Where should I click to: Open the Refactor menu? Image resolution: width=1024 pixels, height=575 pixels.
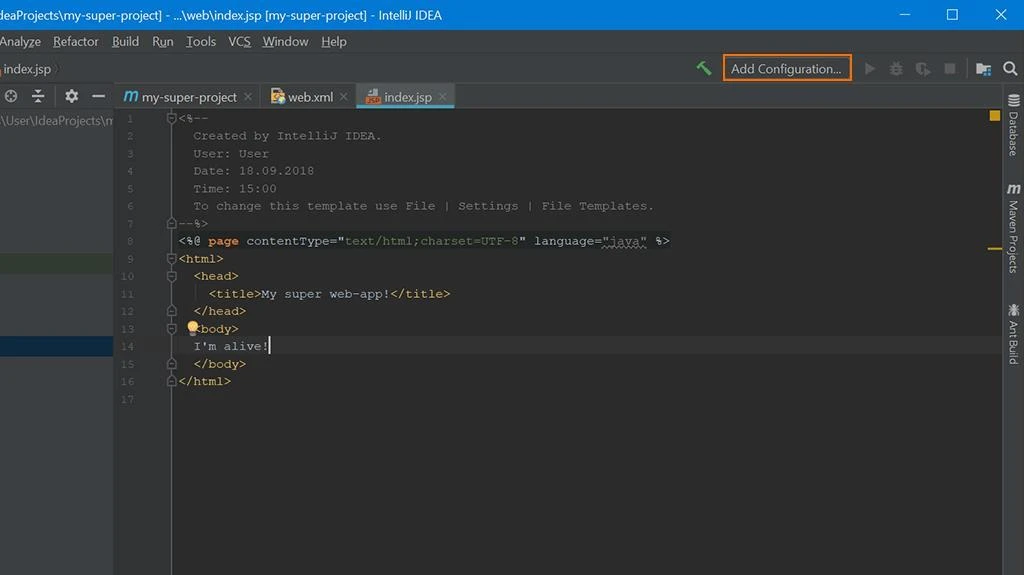coord(76,41)
